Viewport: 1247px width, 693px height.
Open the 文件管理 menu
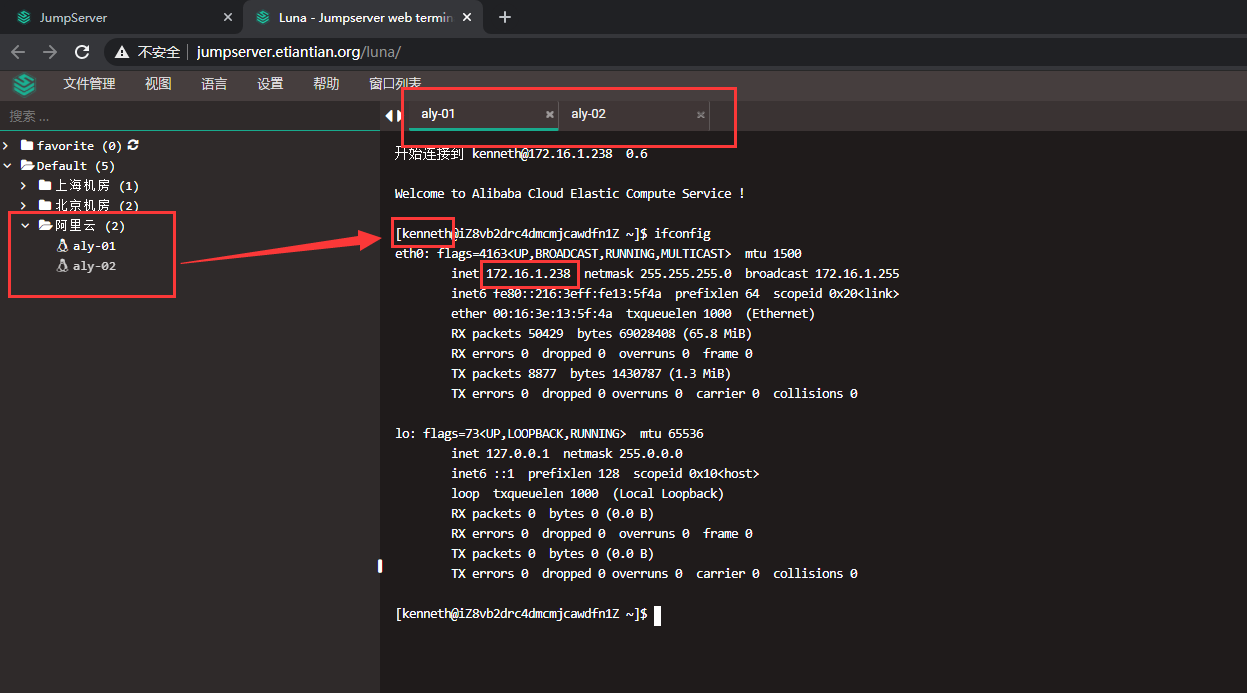(x=89, y=84)
